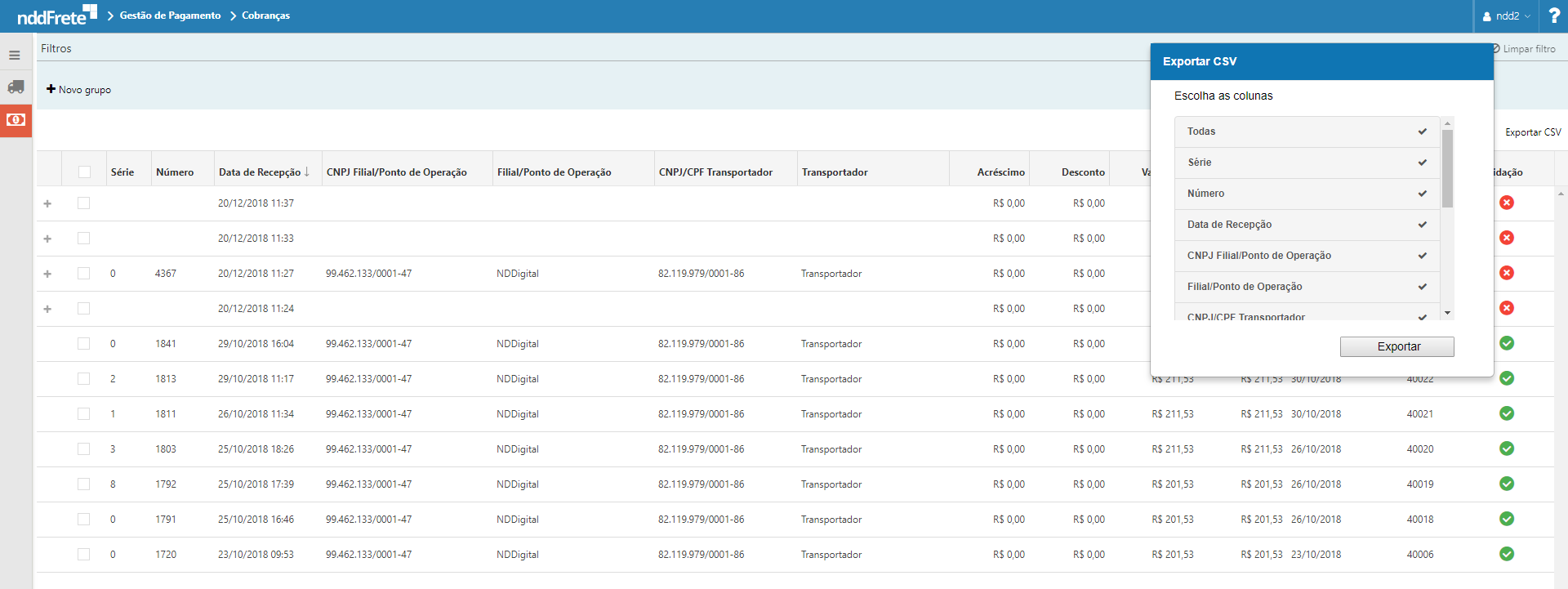This screenshot has height=589, width=1568.
Task: Click the Limpar filtro link
Action: point(1528,49)
